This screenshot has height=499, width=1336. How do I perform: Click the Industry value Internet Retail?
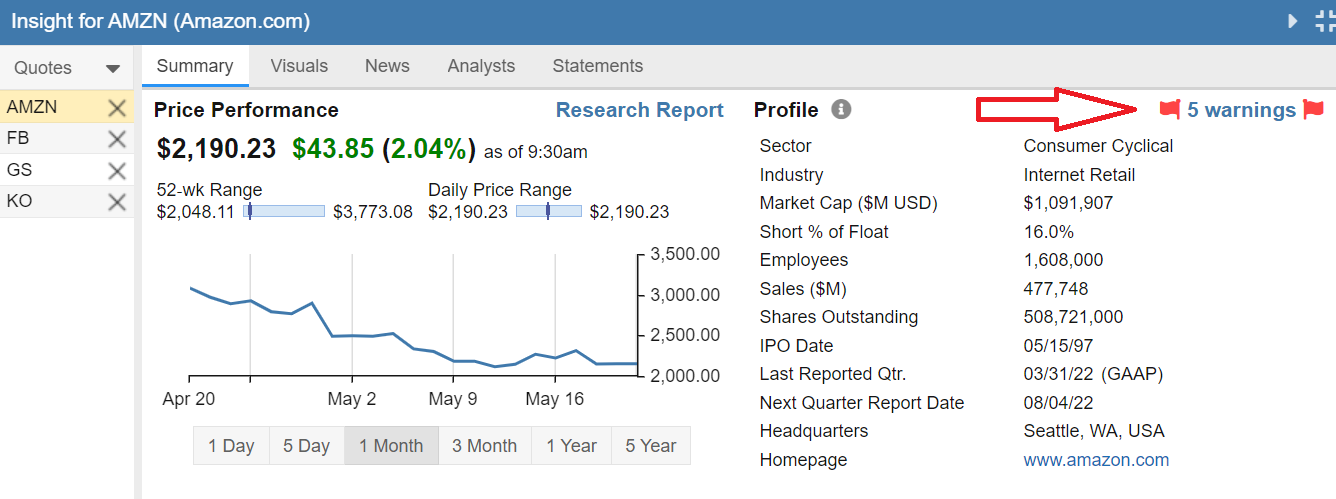[x=1079, y=175]
